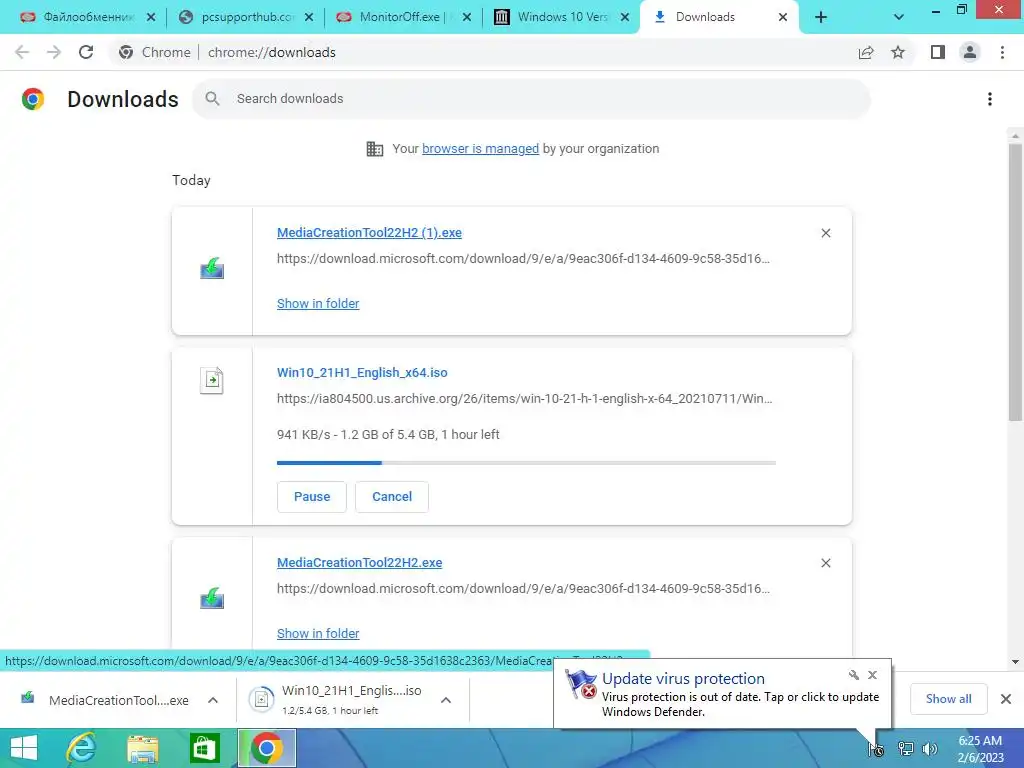The height and width of the screenshot is (768, 1024).
Task: Cancel the Win10 iso download
Action: [x=392, y=497]
